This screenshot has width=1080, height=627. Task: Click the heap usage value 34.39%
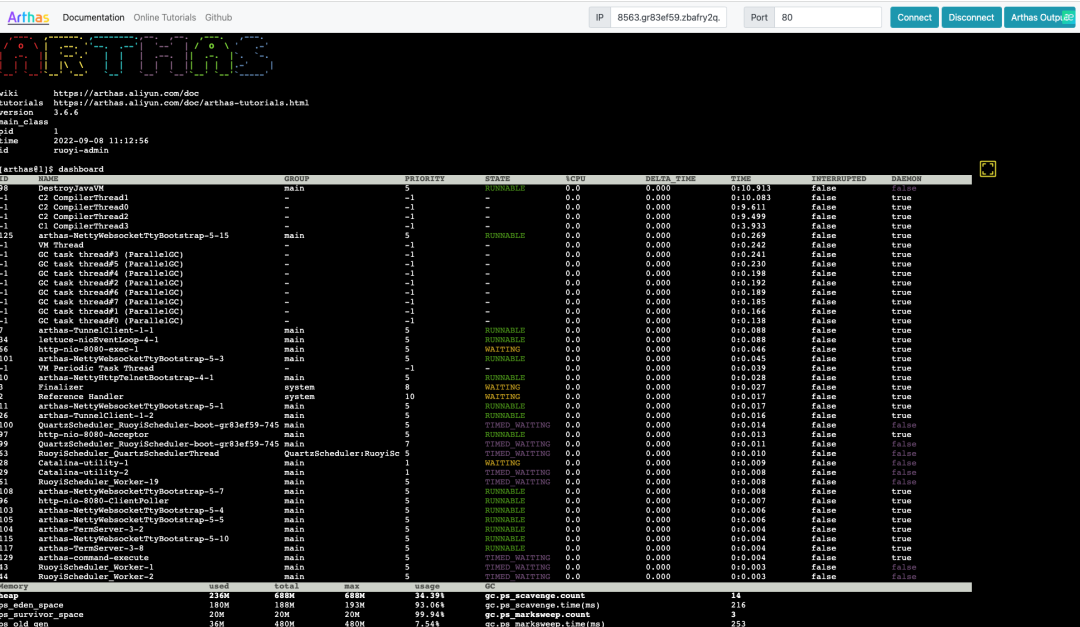point(430,596)
